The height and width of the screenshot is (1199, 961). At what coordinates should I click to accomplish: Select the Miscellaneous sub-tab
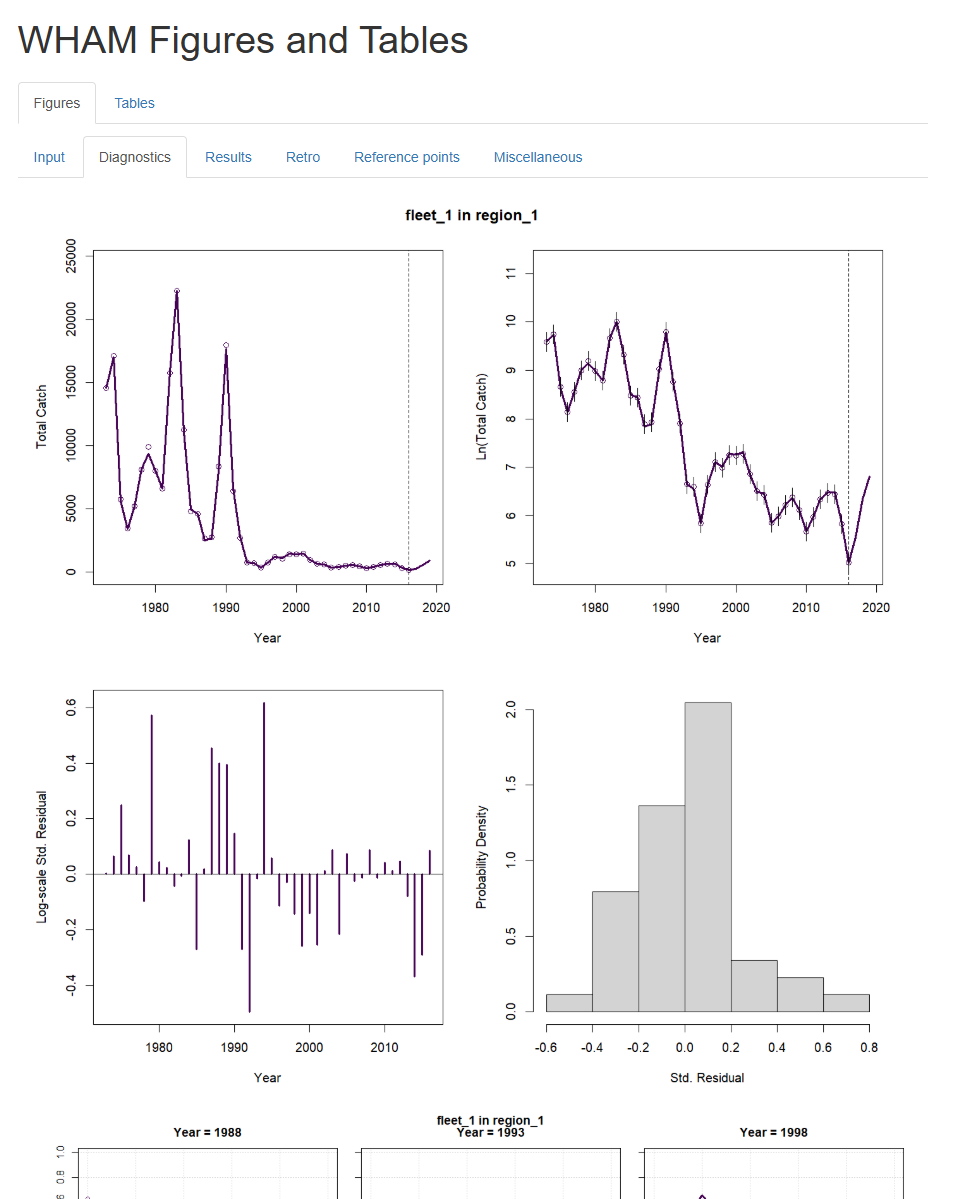537,157
